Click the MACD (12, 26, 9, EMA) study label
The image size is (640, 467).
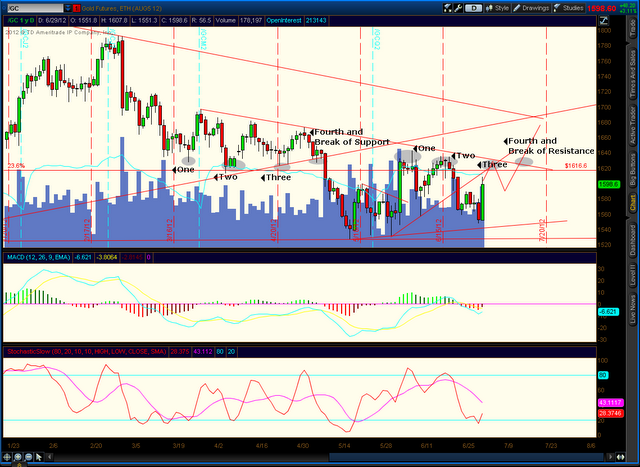tap(38, 258)
